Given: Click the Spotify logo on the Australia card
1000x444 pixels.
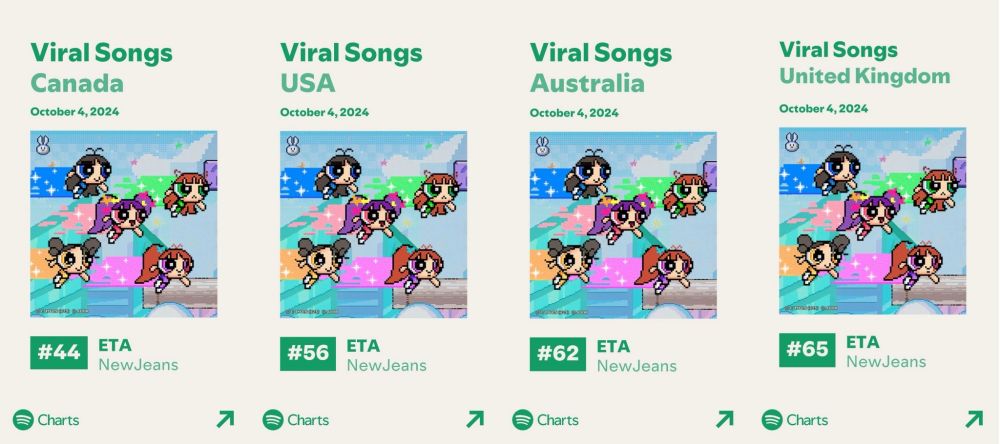Looking at the screenshot, I should (522, 420).
